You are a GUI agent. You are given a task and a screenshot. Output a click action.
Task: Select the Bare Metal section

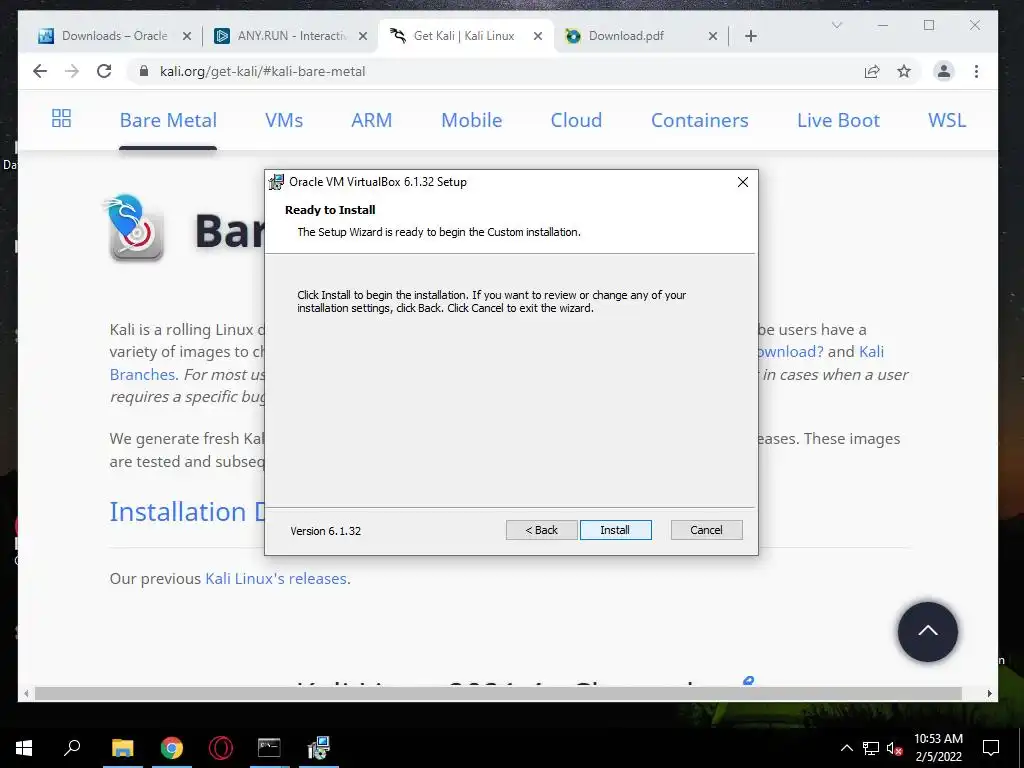tap(168, 120)
